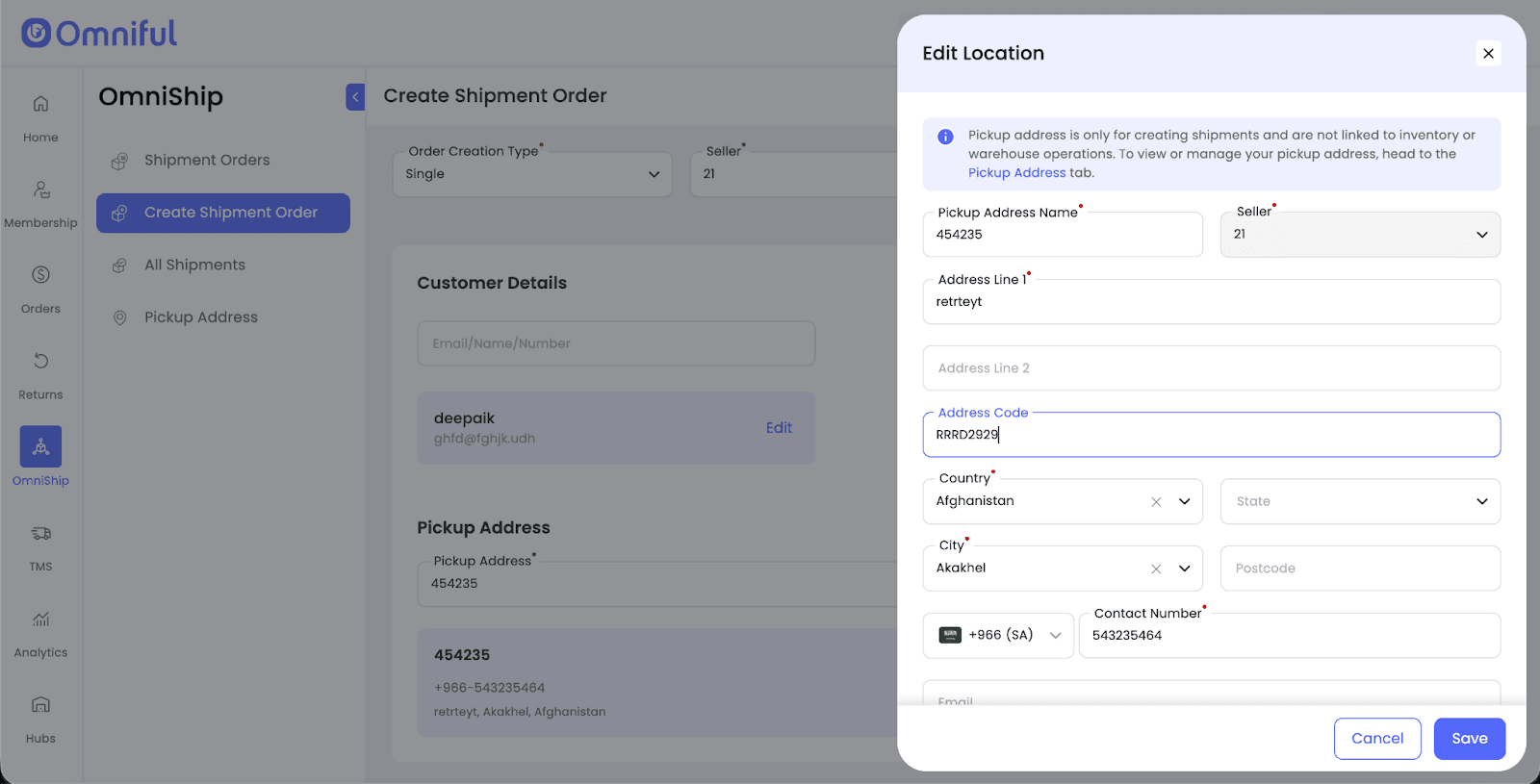
Task: Click the Home icon in sidebar
Action: coord(40,104)
